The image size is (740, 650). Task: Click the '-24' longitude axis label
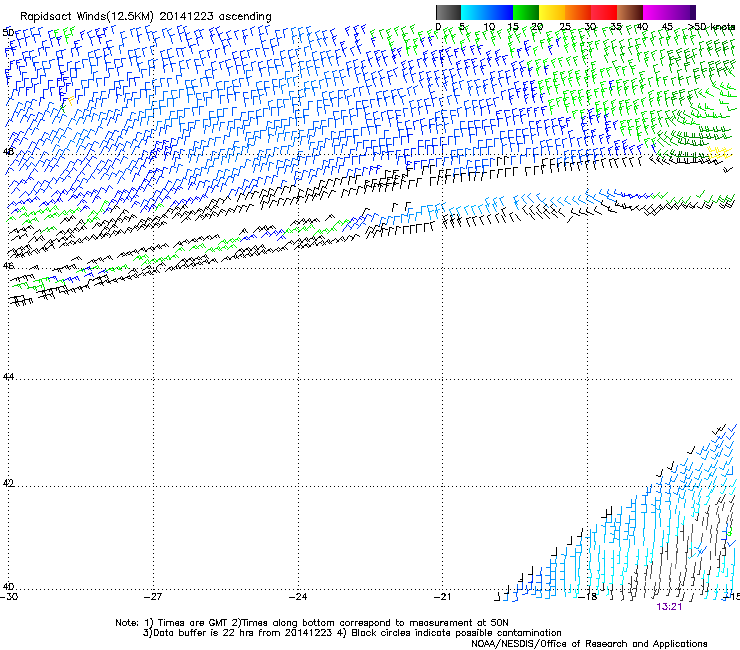[298, 597]
